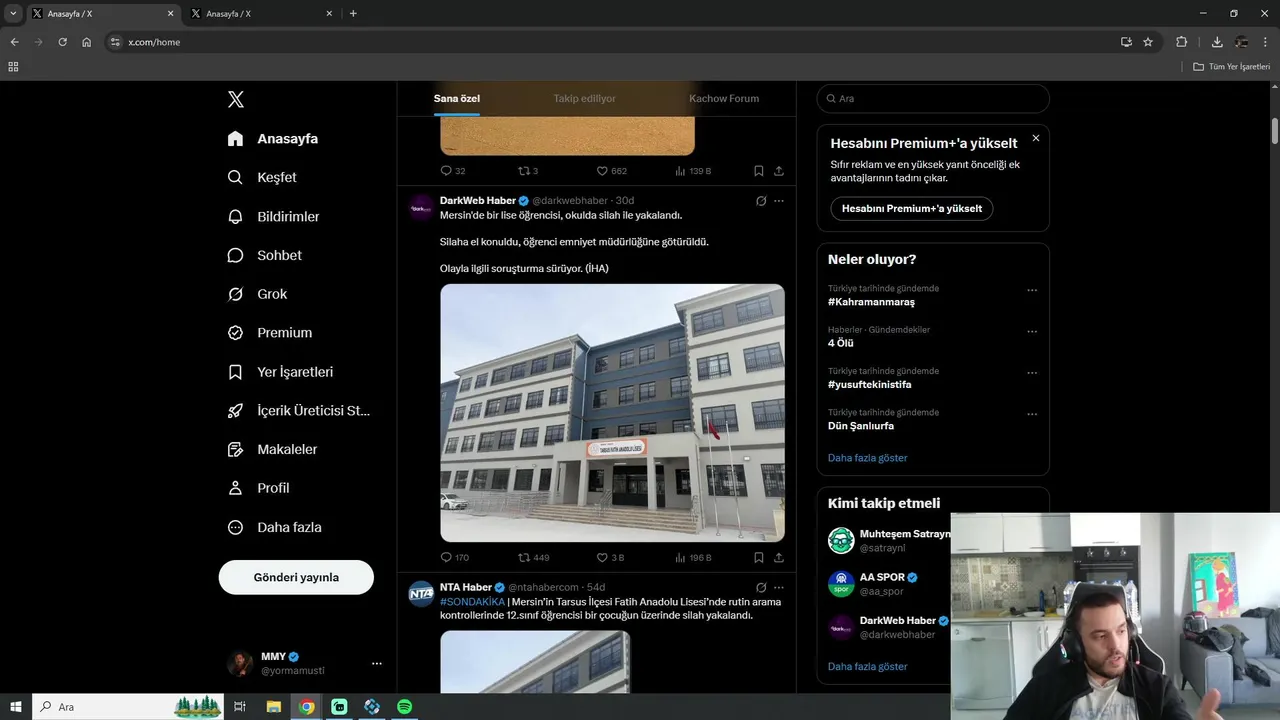Share the top post with 139 B views
1280x720 pixels.
[x=779, y=171]
